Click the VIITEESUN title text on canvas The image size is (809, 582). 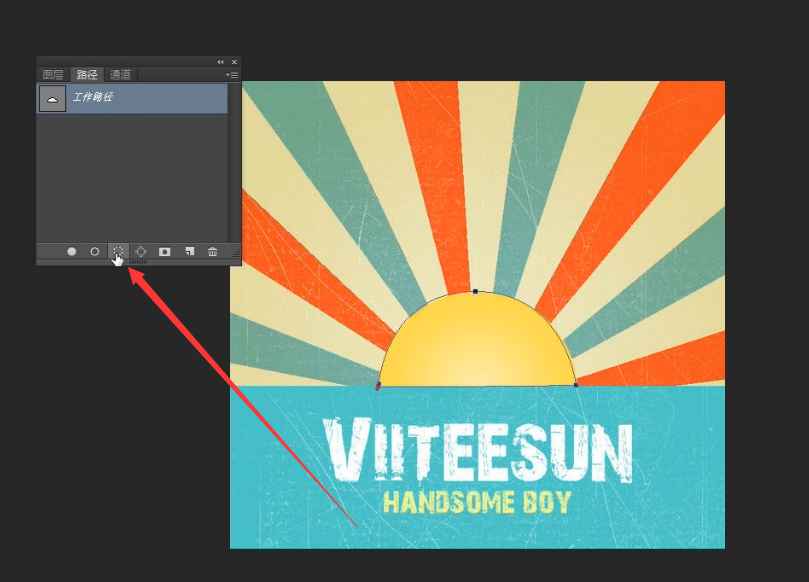pos(478,450)
